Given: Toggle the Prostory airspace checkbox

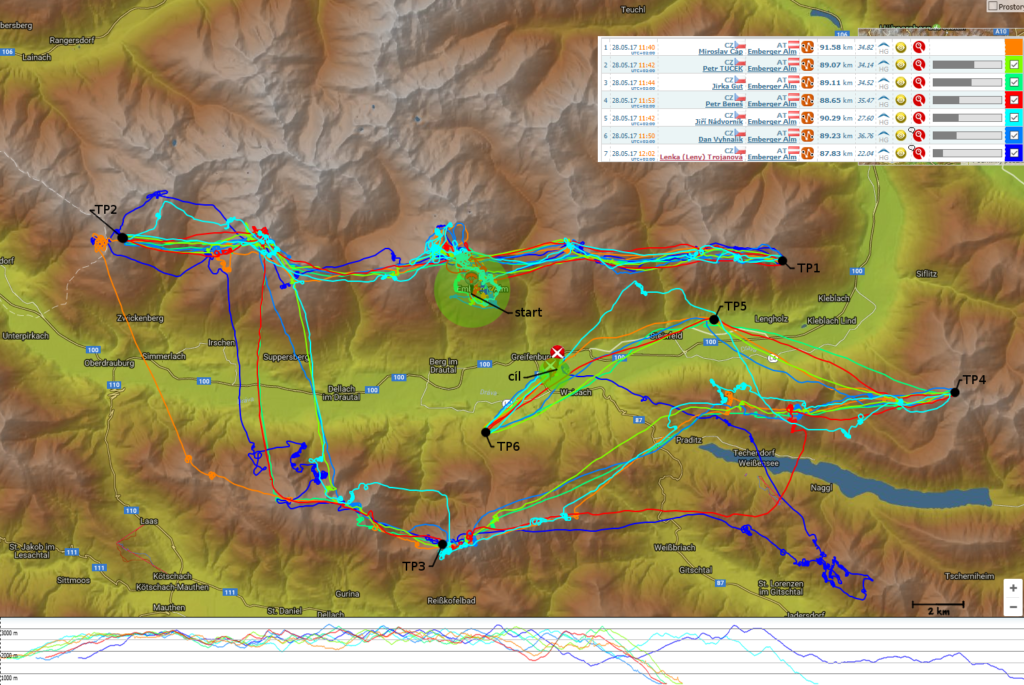Looking at the screenshot, I should pyautogui.click(x=992, y=6).
